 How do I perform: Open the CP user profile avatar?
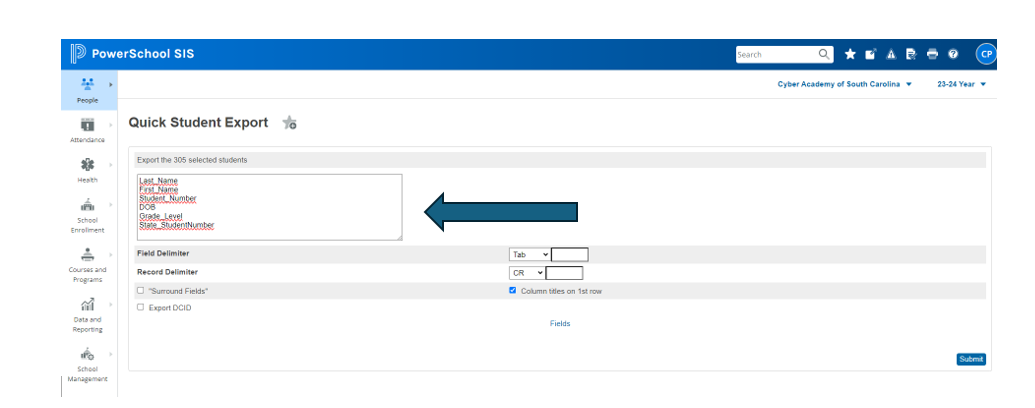(x=986, y=54)
